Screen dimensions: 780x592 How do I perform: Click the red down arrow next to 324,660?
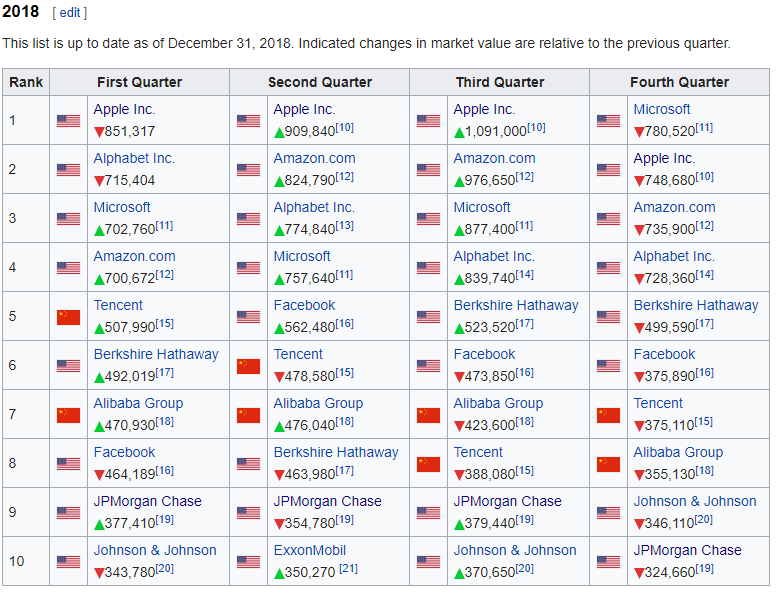point(639,573)
